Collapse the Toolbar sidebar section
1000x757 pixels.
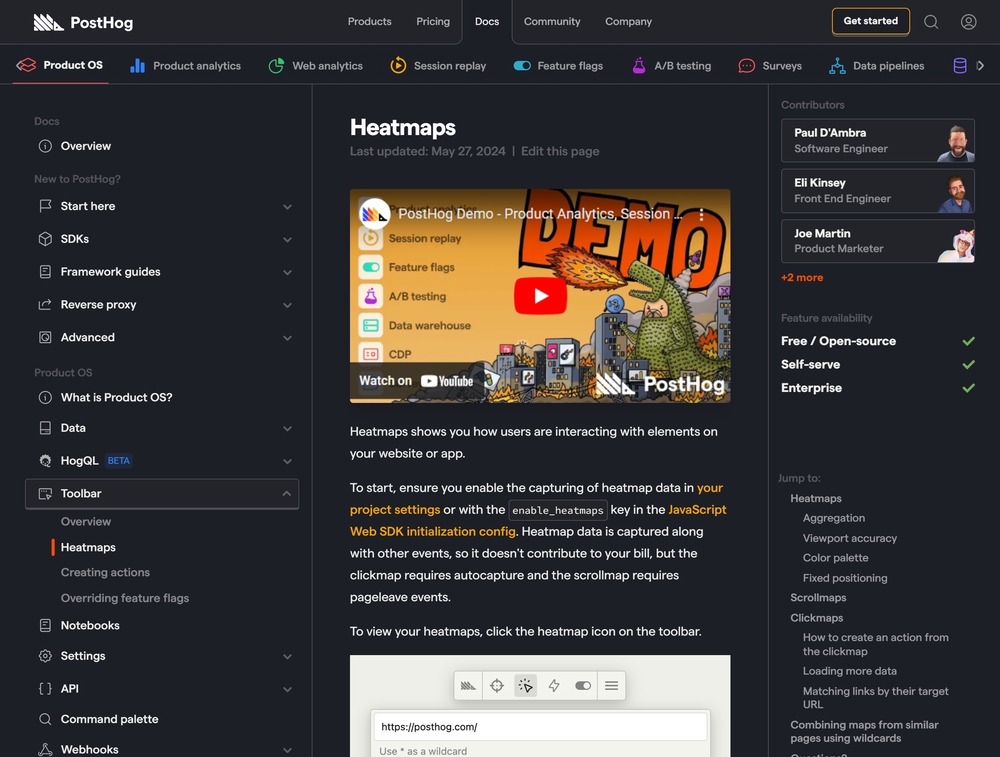287,494
